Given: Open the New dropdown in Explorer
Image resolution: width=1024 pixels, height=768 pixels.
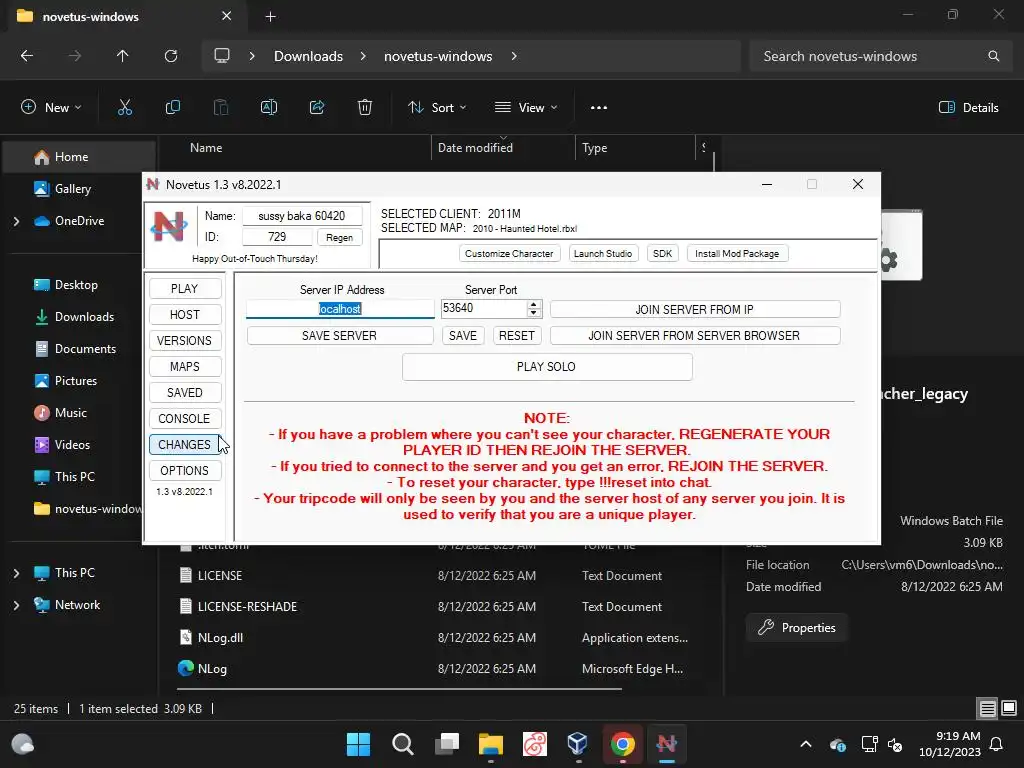Looking at the screenshot, I should click(52, 108).
